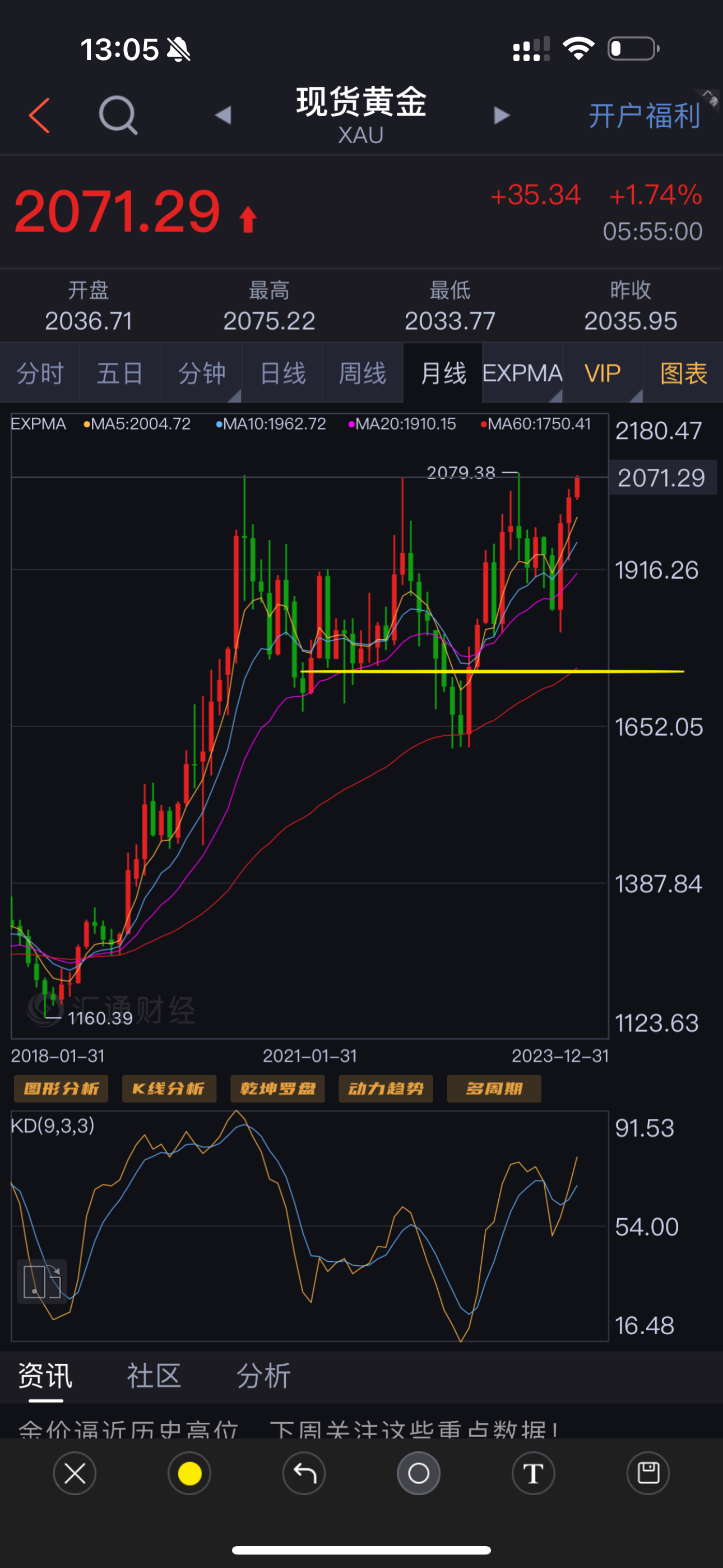Switch to 日线 daily chart tab

pos(282,373)
